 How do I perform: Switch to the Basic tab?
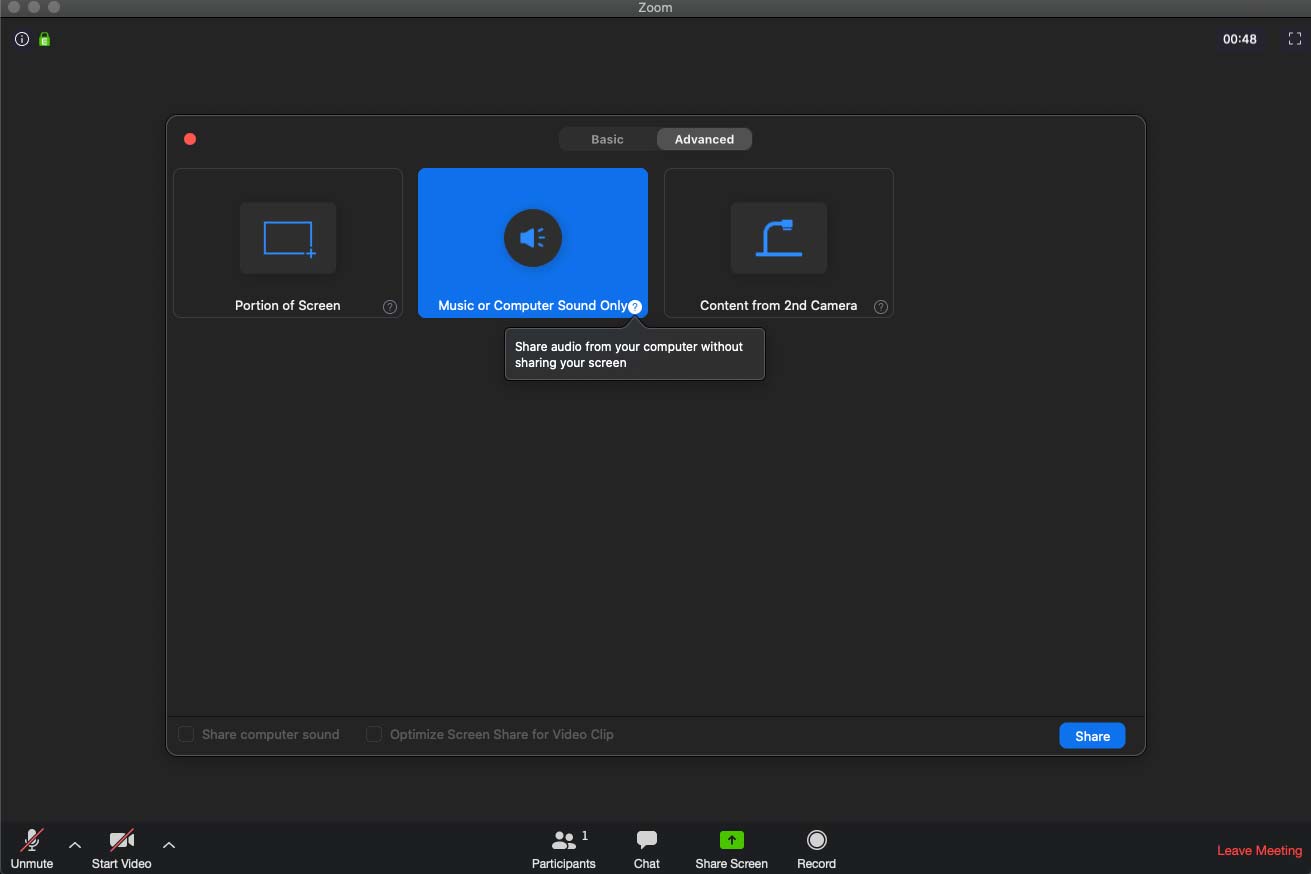(606, 139)
